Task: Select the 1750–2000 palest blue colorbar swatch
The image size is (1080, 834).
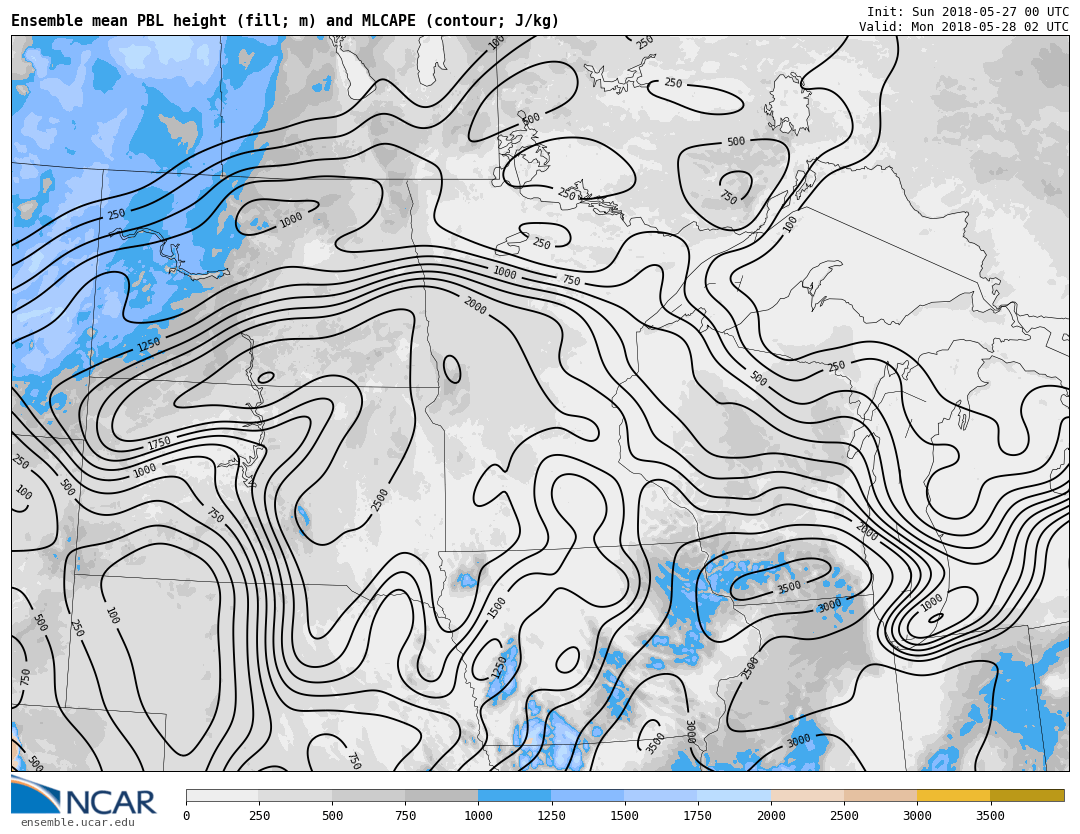Action: [x=734, y=796]
